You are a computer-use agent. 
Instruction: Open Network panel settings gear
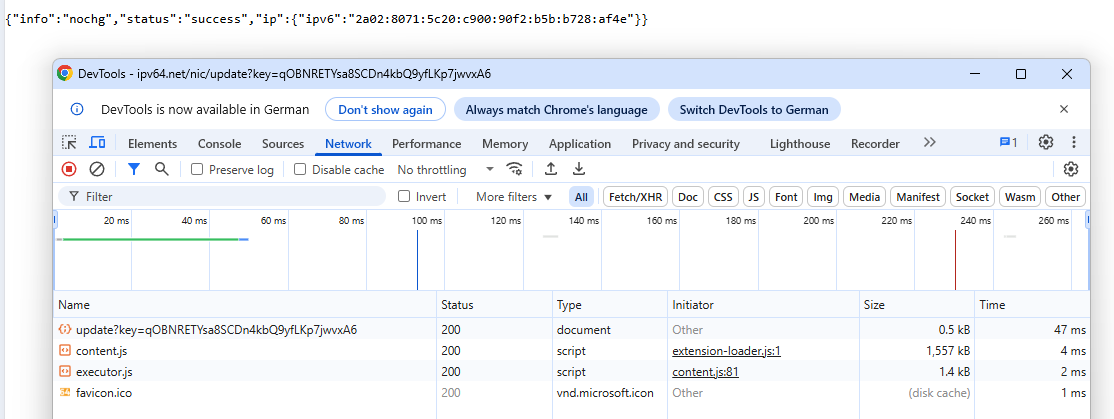[1071, 169]
